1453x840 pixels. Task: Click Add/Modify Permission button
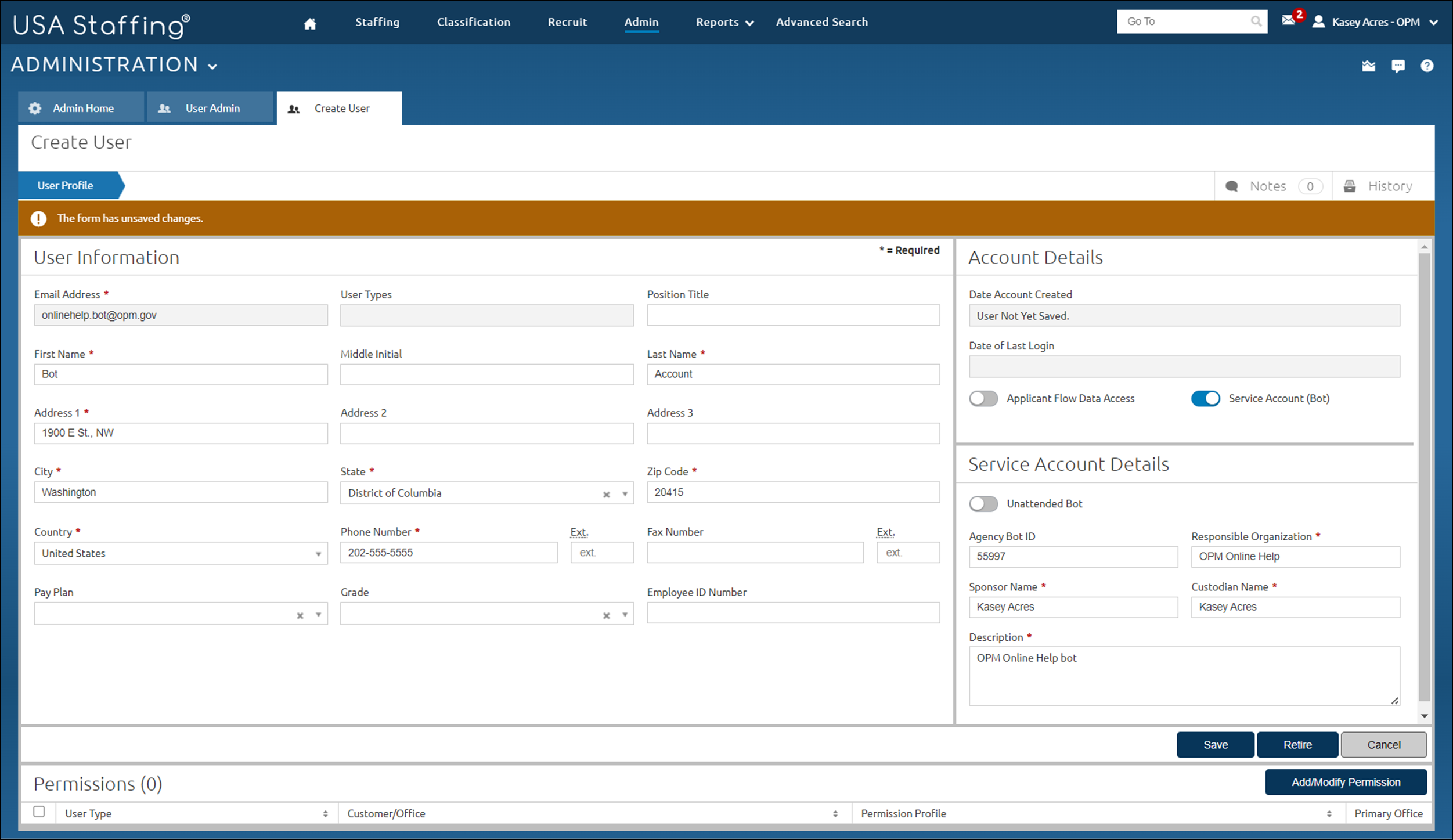pos(1346,783)
